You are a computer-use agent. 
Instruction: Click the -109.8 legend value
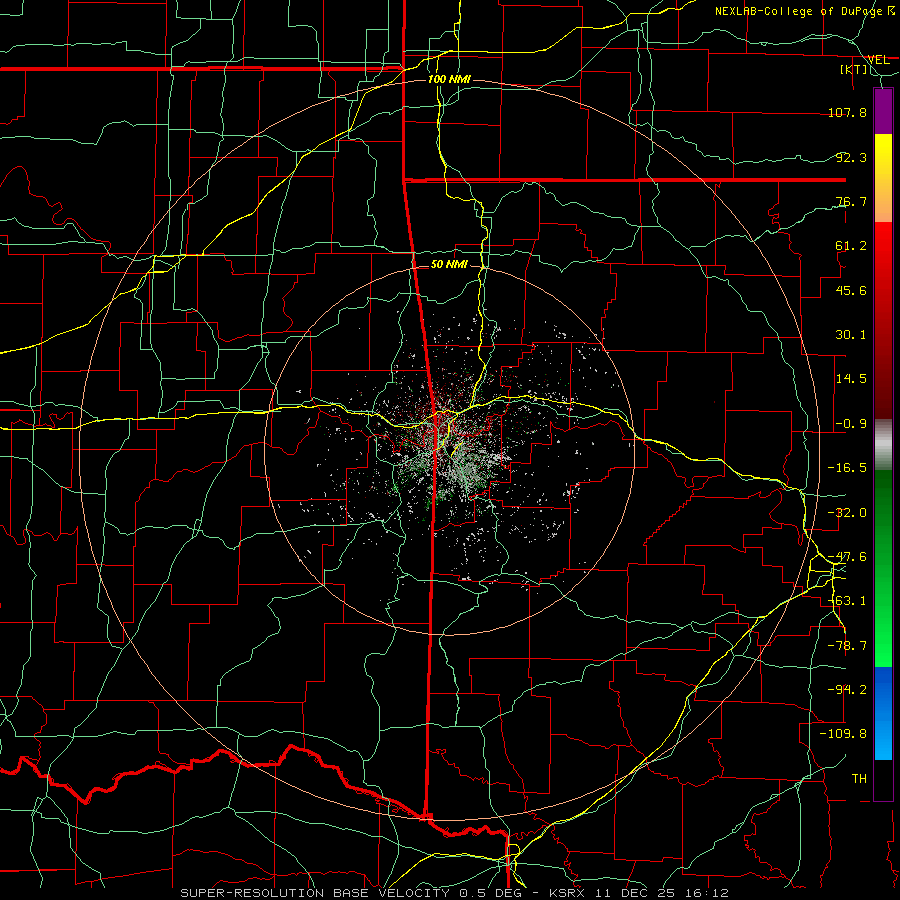tap(843, 734)
